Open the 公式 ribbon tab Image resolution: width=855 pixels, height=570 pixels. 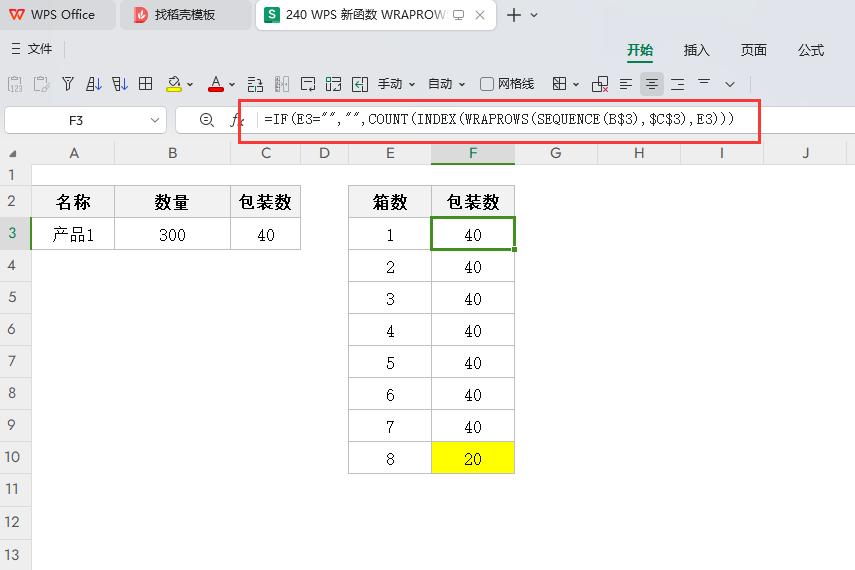coord(810,50)
